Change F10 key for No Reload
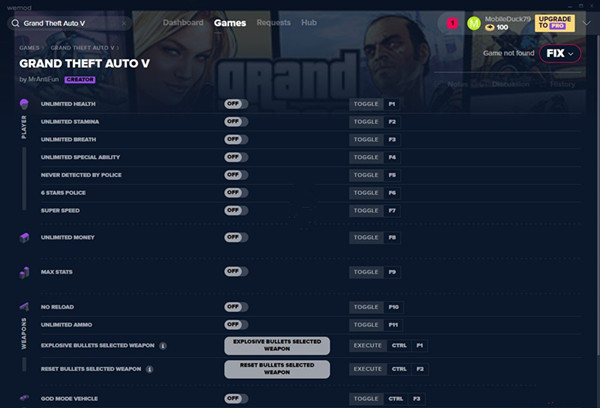 click(394, 307)
